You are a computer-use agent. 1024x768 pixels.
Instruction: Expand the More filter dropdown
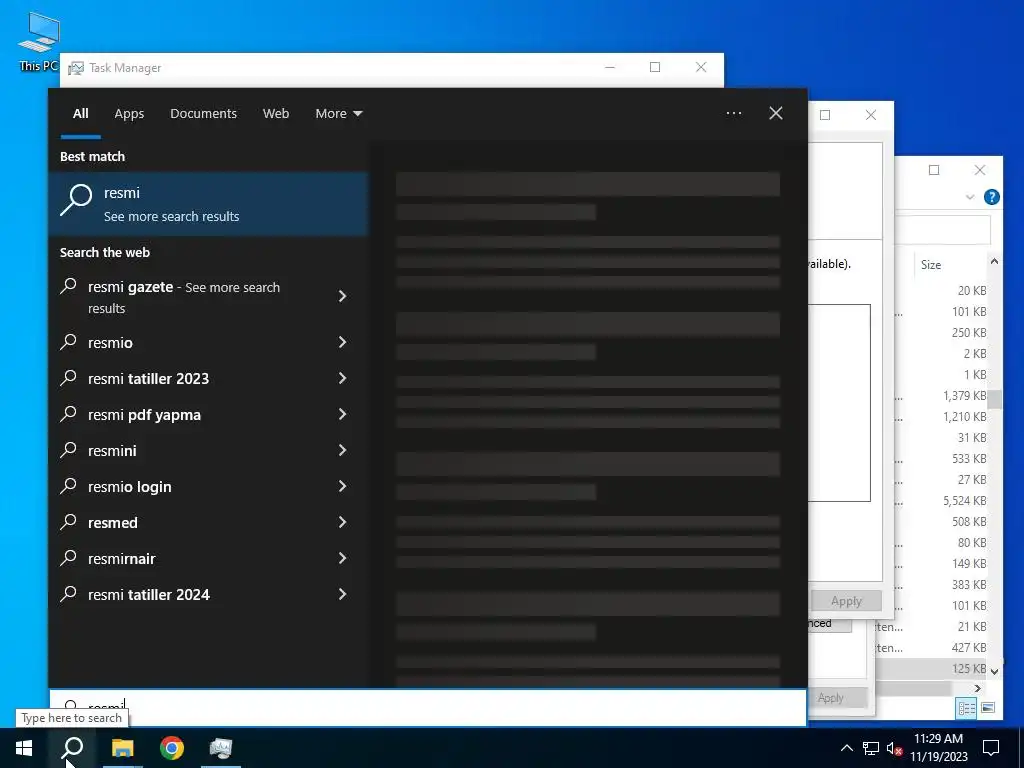click(338, 114)
